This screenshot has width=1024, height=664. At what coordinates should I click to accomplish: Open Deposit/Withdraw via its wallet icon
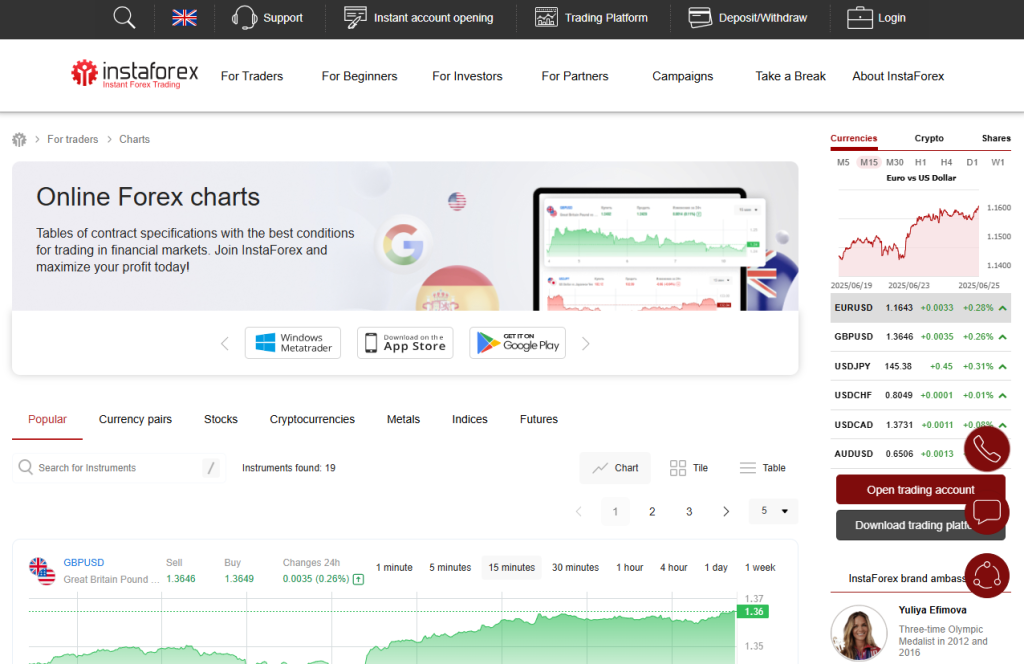699,17
